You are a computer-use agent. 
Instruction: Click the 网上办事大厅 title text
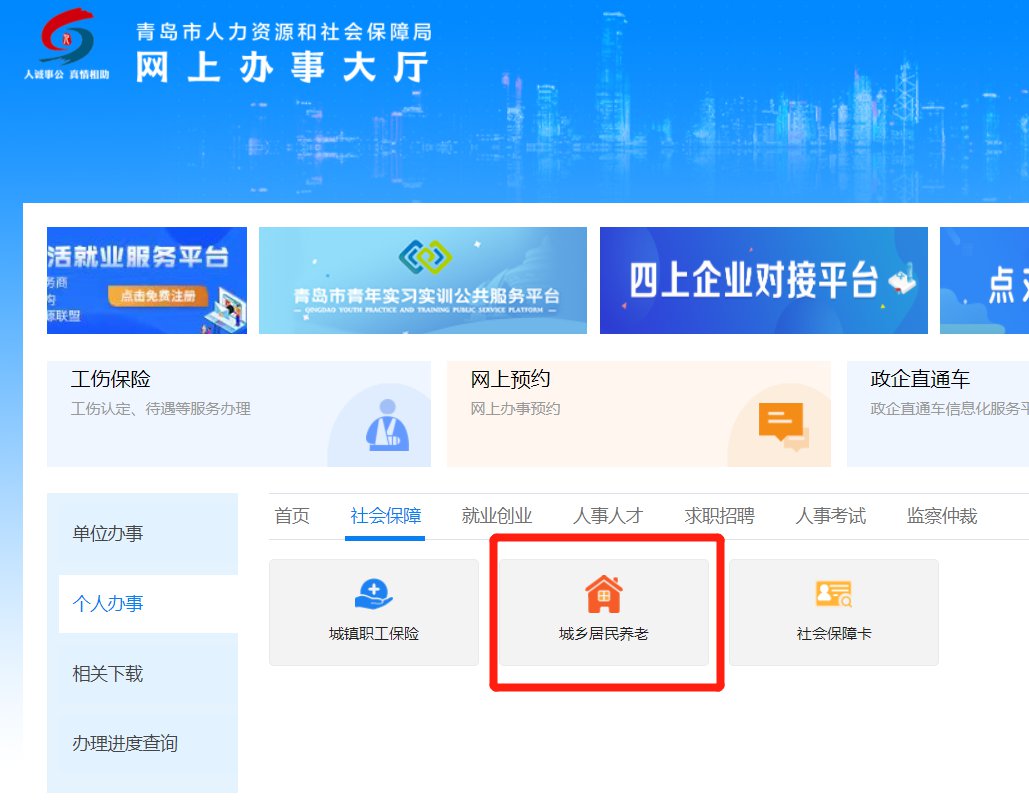283,68
